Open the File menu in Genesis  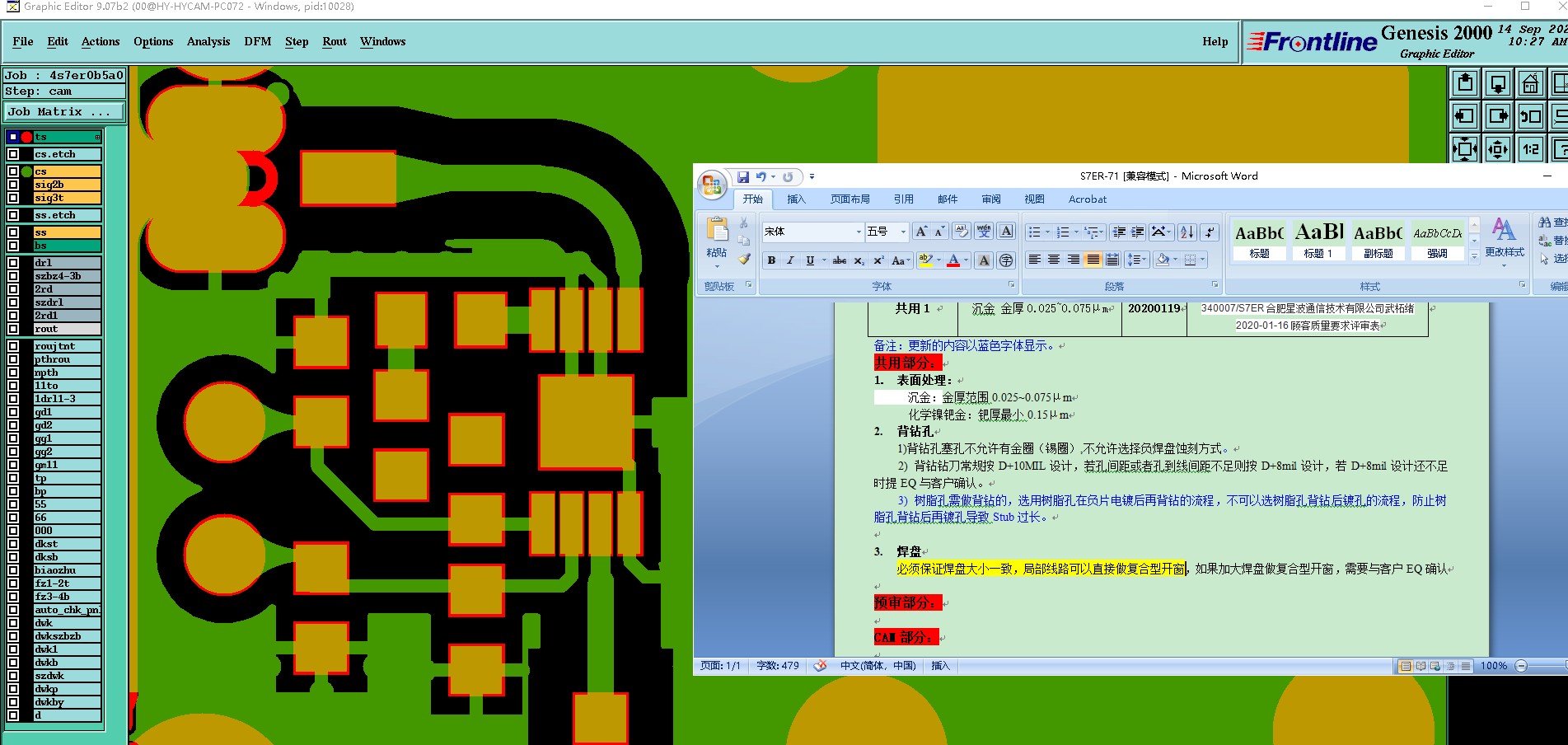coord(23,42)
